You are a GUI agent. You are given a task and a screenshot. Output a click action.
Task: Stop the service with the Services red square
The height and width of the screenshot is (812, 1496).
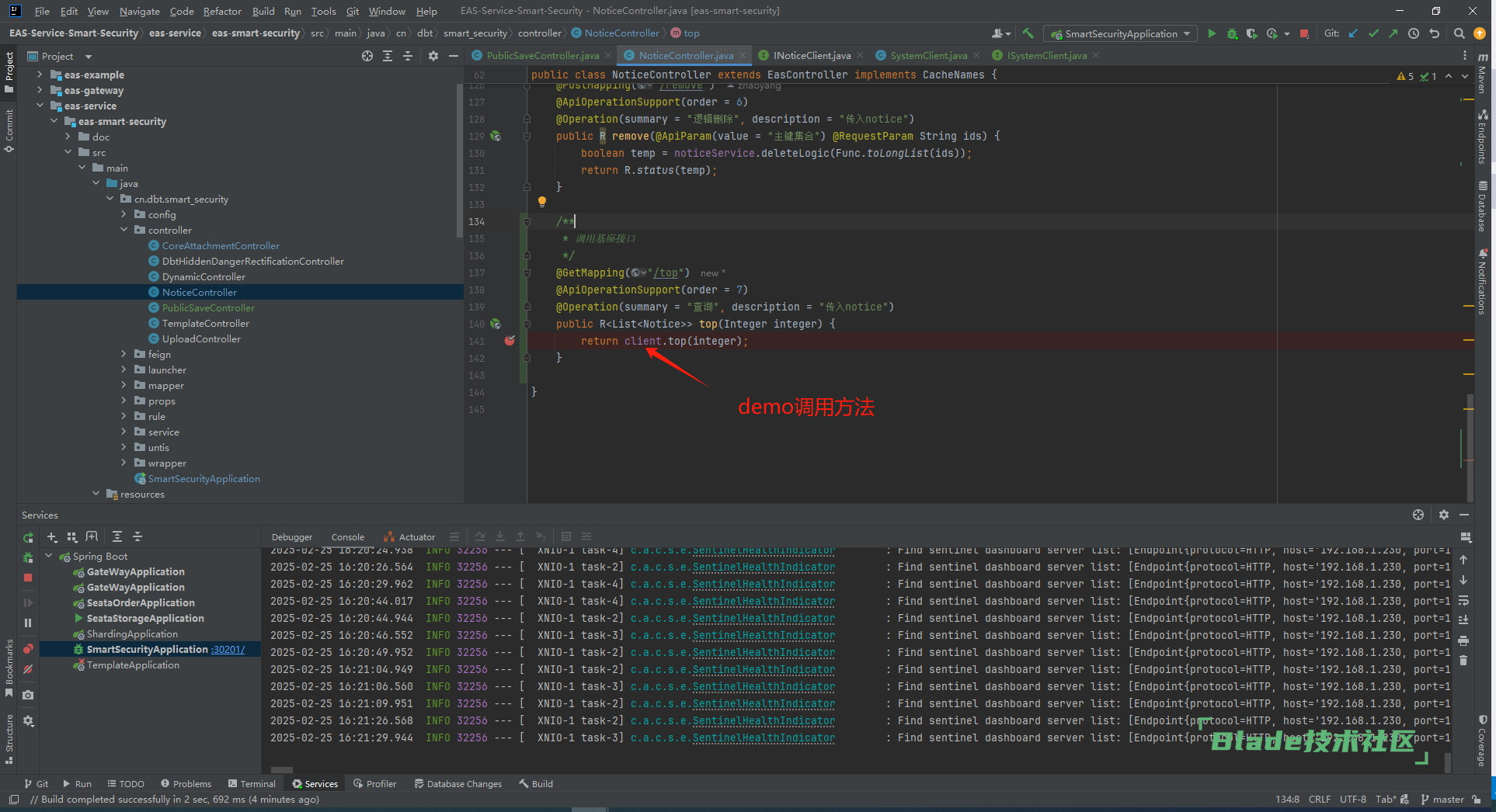point(28,578)
